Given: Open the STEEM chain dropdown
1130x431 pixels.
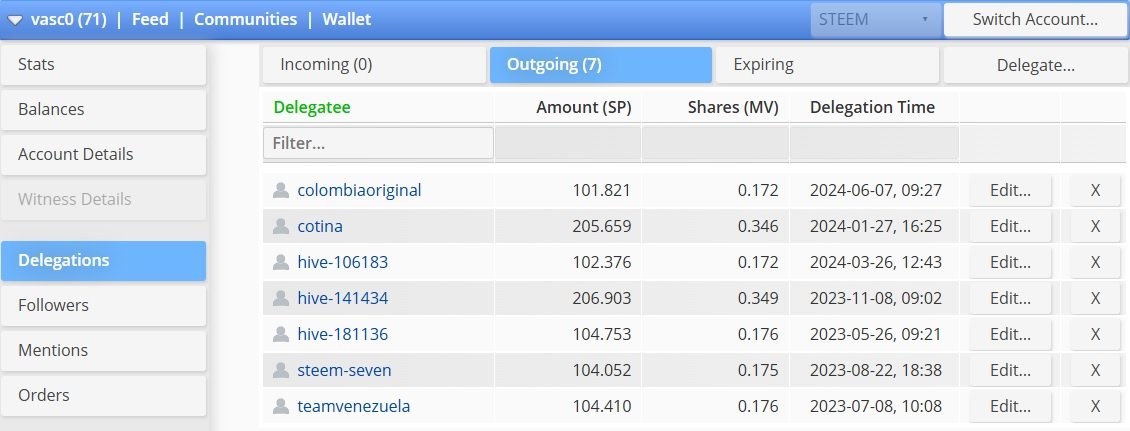Looking at the screenshot, I should 876,19.
